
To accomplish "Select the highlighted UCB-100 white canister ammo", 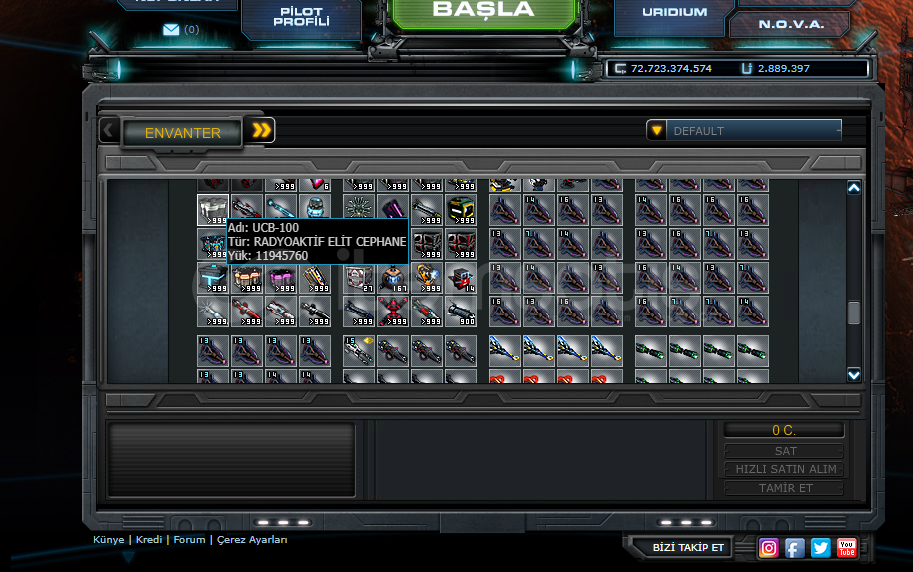I will click(x=213, y=210).
